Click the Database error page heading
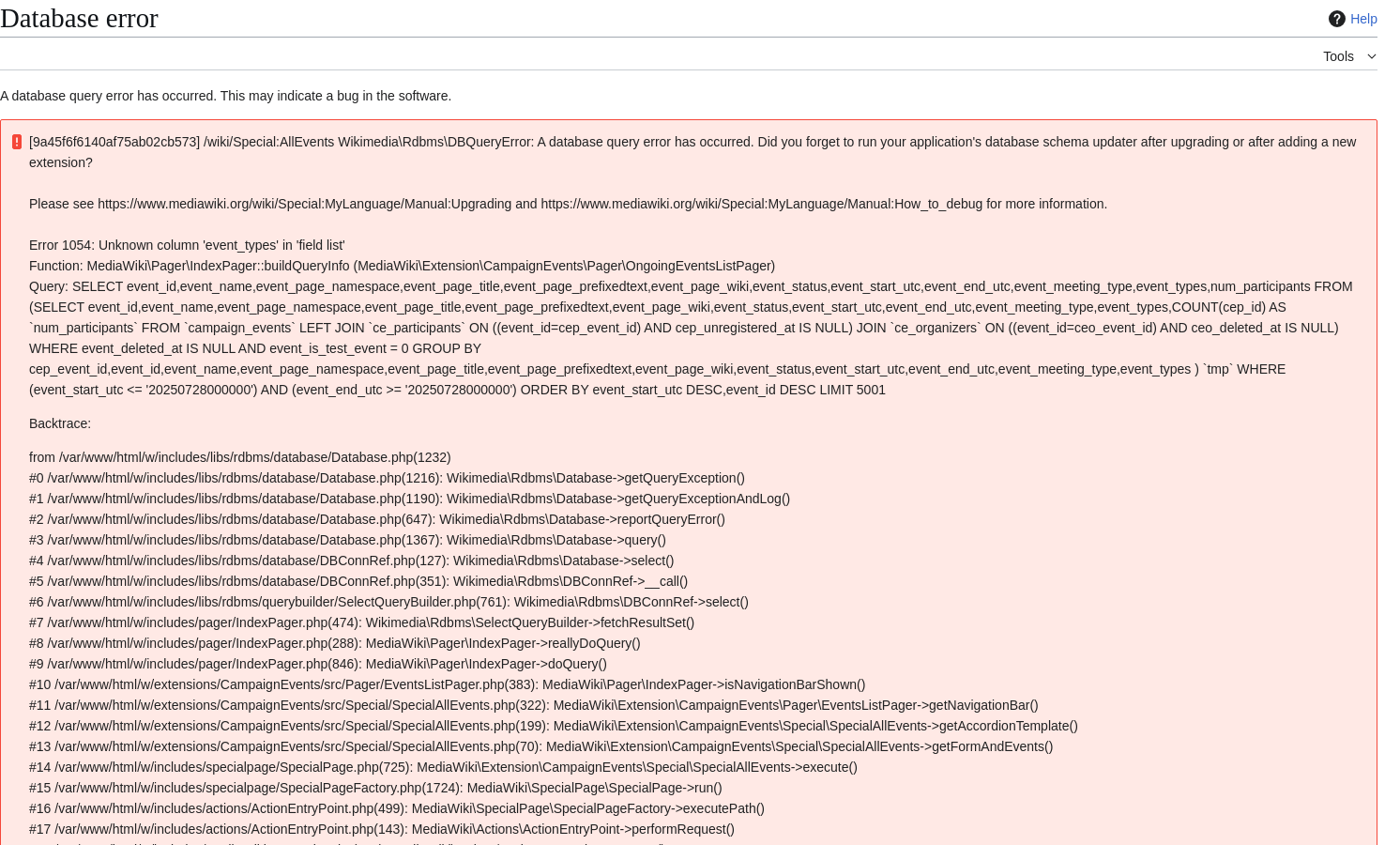This screenshot has height=845, width=1400. [x=79, y=18]
